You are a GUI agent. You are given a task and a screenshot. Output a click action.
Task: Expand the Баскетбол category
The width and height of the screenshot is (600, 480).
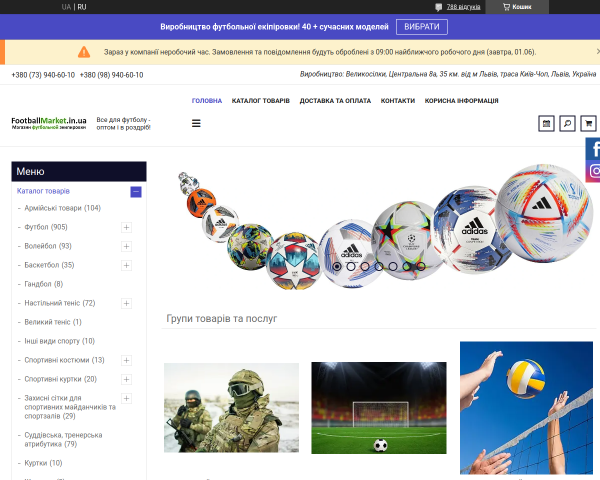coord(126,265)
